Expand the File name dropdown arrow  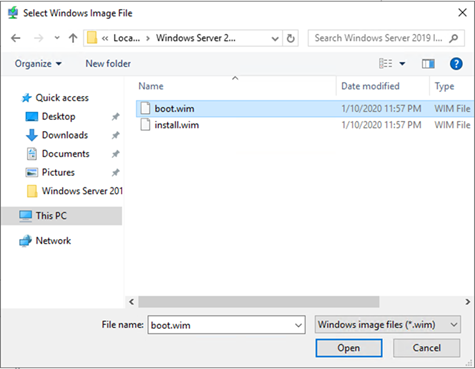click(x=299, y=325)
